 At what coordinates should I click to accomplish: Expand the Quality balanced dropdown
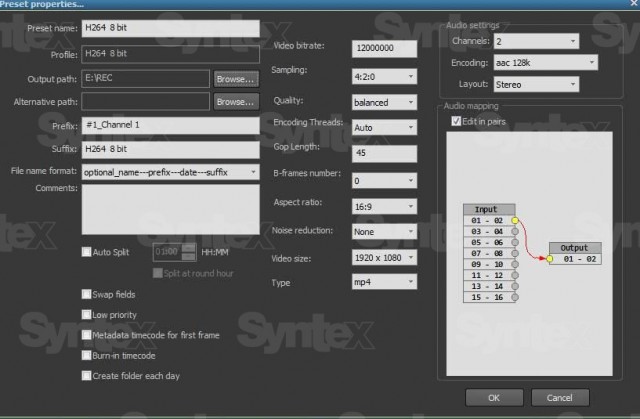coord(384,102)
